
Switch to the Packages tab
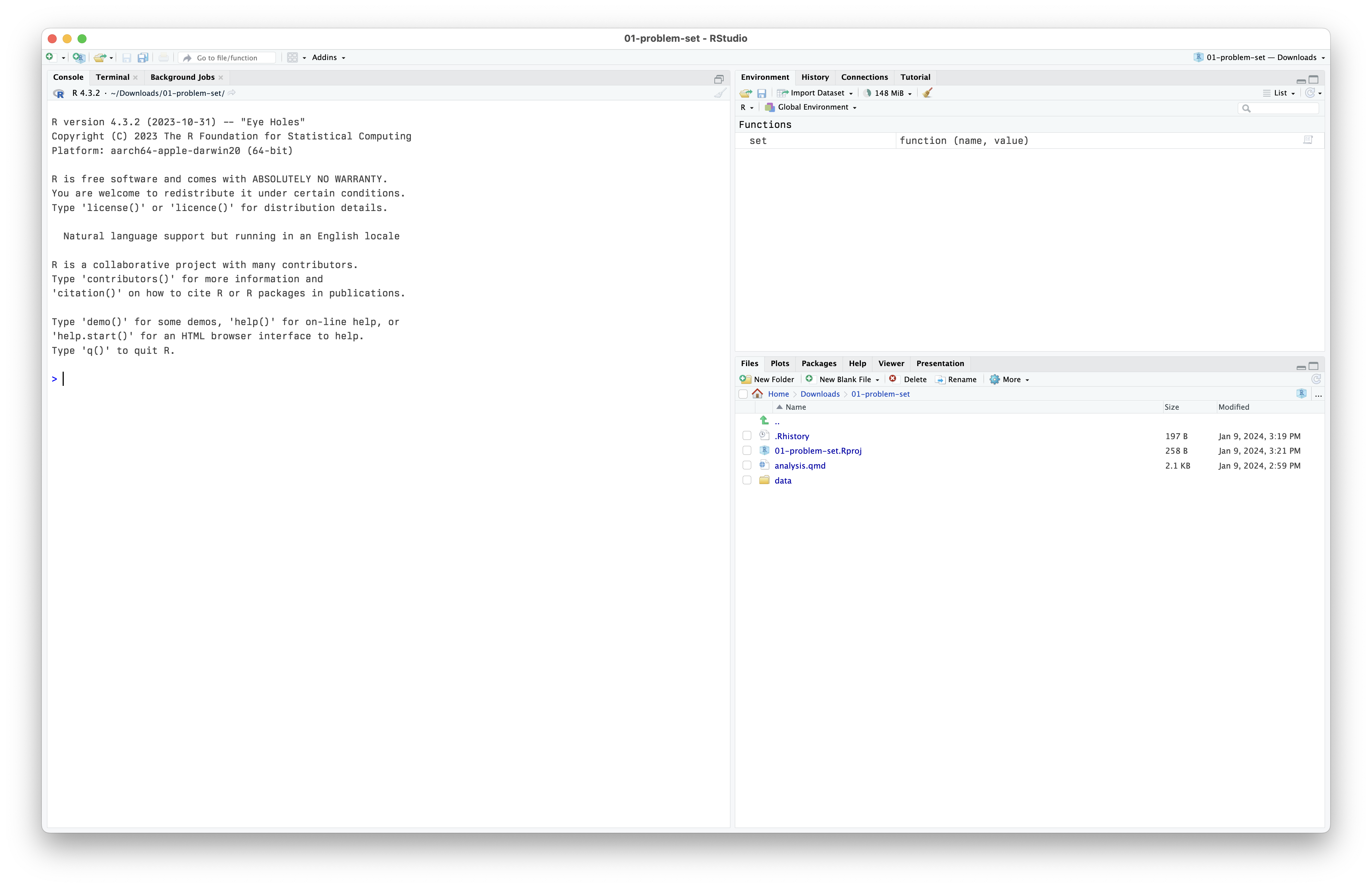819,363
